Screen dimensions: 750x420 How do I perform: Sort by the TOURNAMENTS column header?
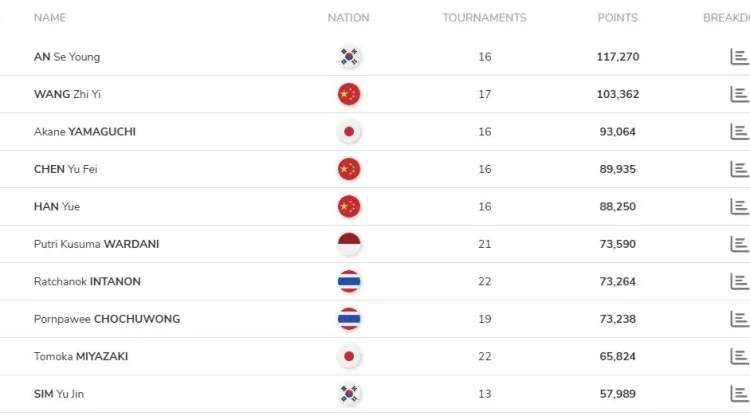[x=484, y=18]
